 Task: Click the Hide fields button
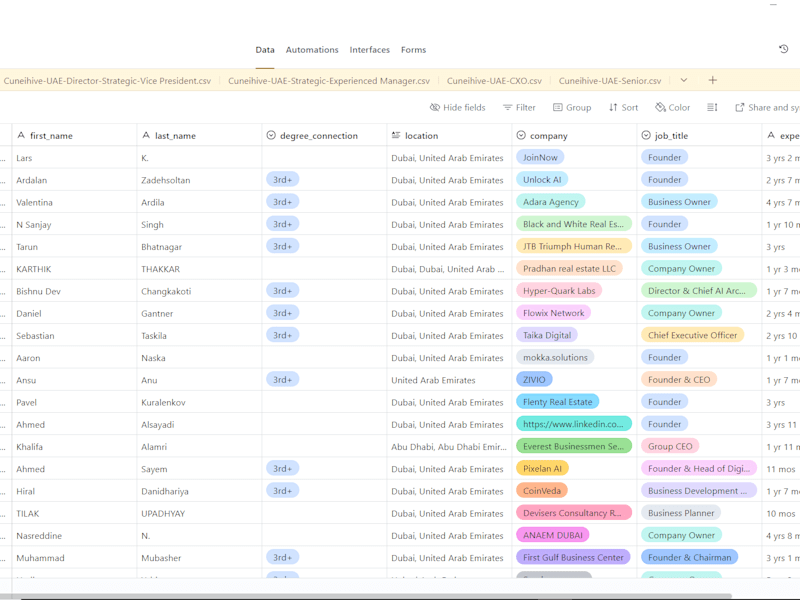tap(458, 107)
